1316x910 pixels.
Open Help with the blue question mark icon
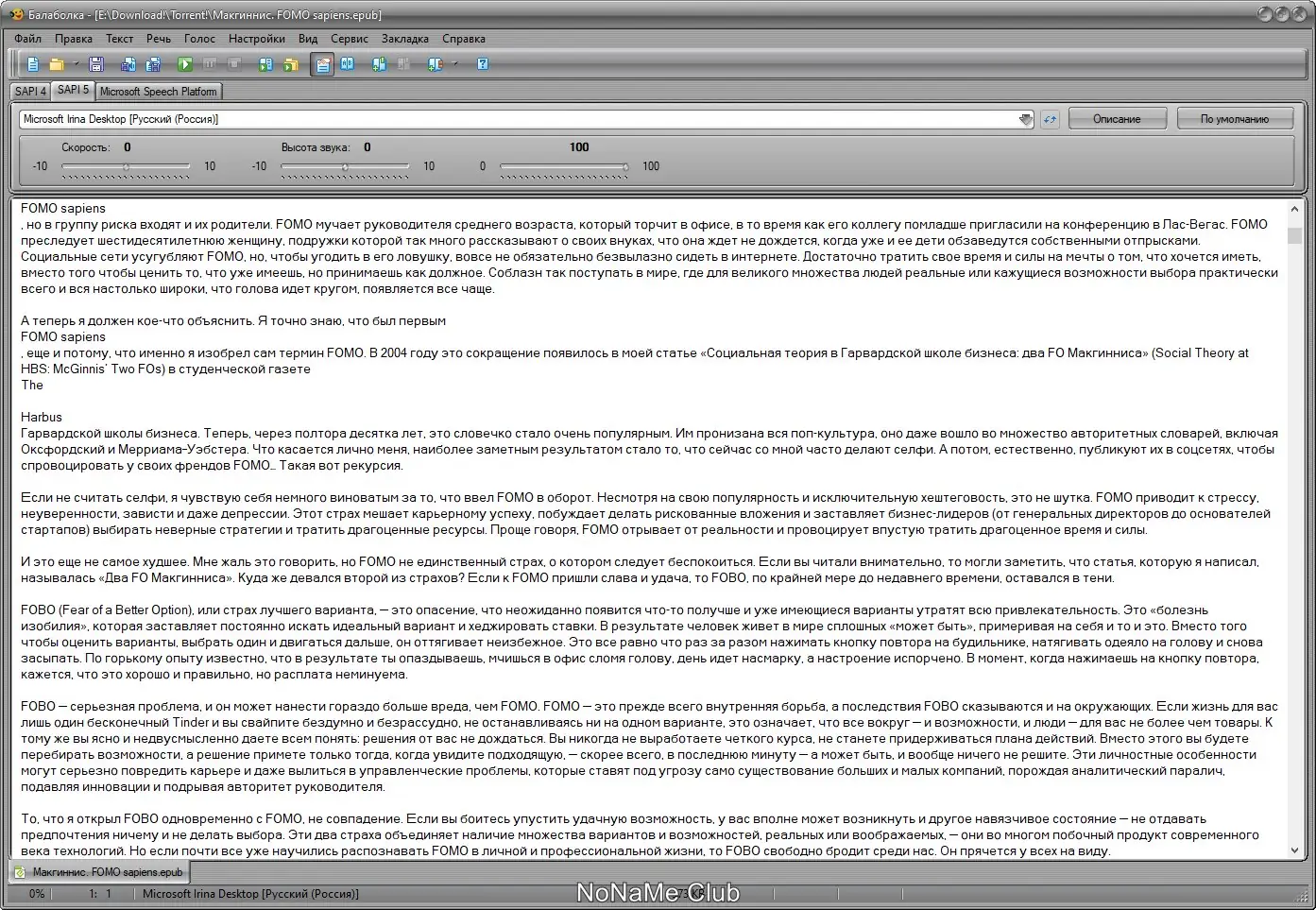coord(483,64)
